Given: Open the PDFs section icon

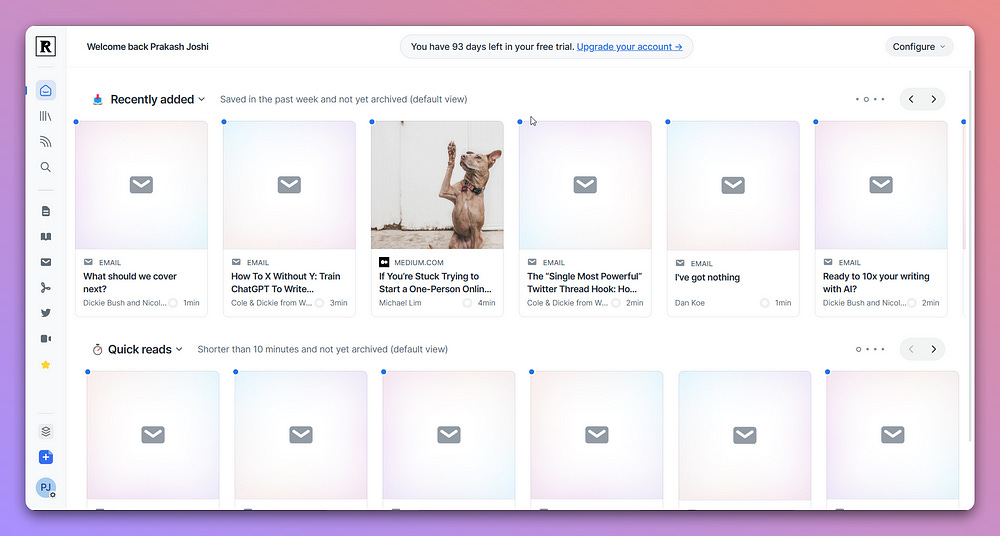Looking at the screenshot, I should [46, 288].
